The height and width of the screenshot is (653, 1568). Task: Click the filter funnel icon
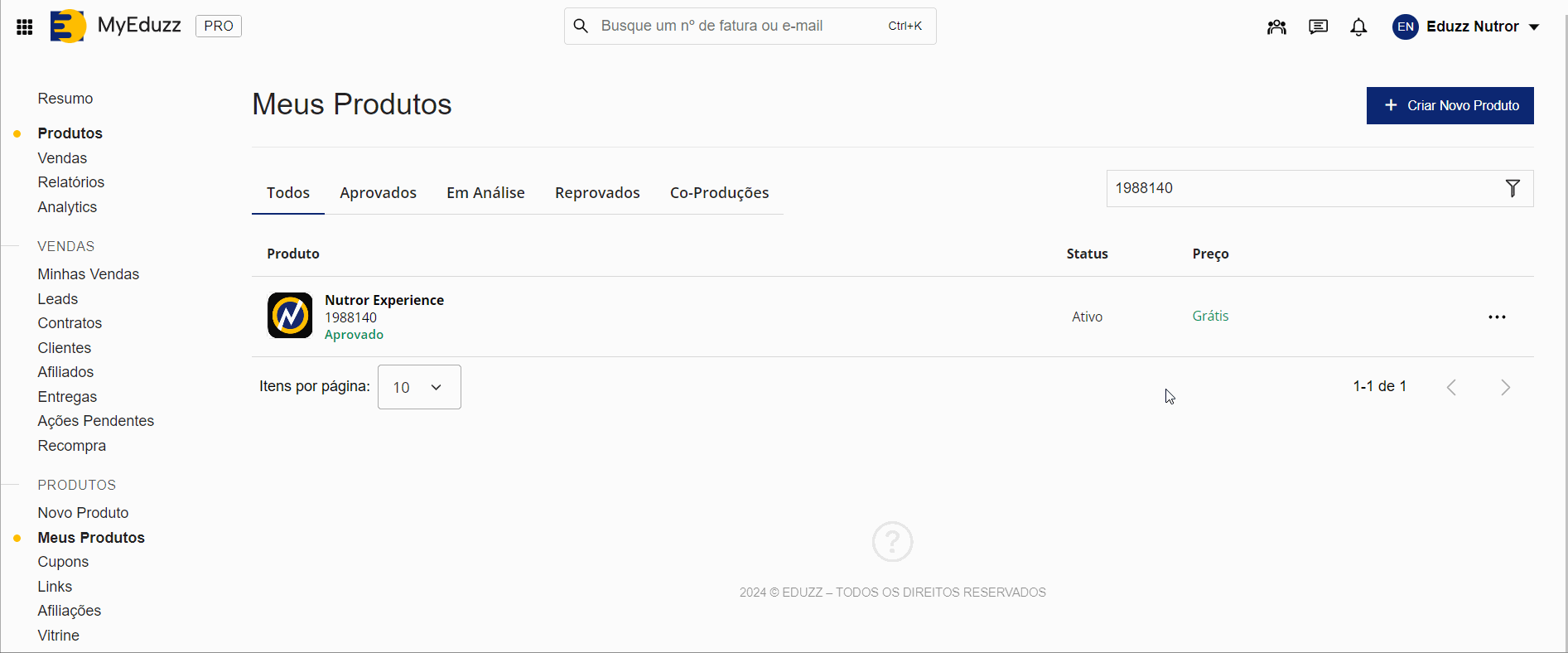(x=1513, y=188)
